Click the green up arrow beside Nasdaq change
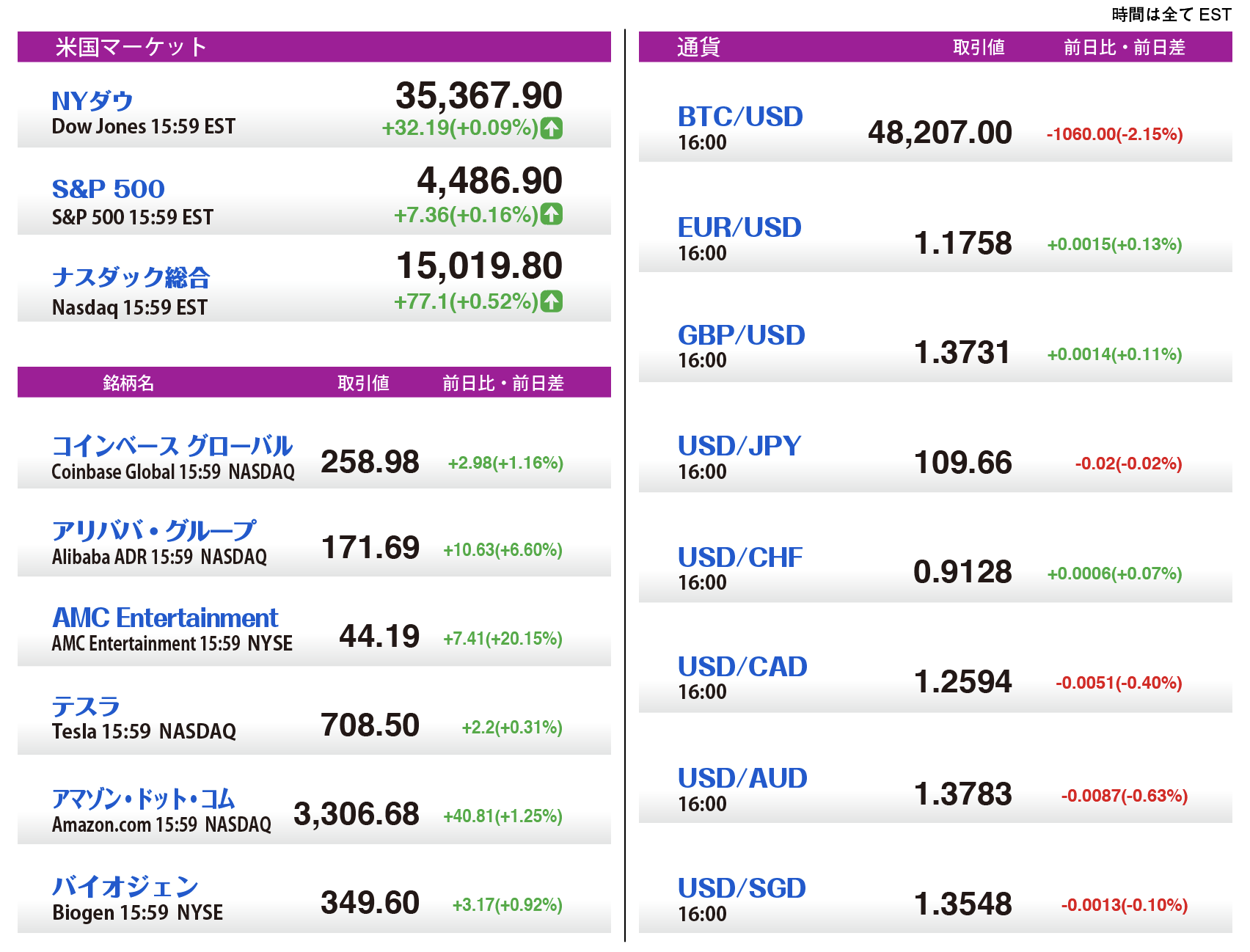 point(552,301)
